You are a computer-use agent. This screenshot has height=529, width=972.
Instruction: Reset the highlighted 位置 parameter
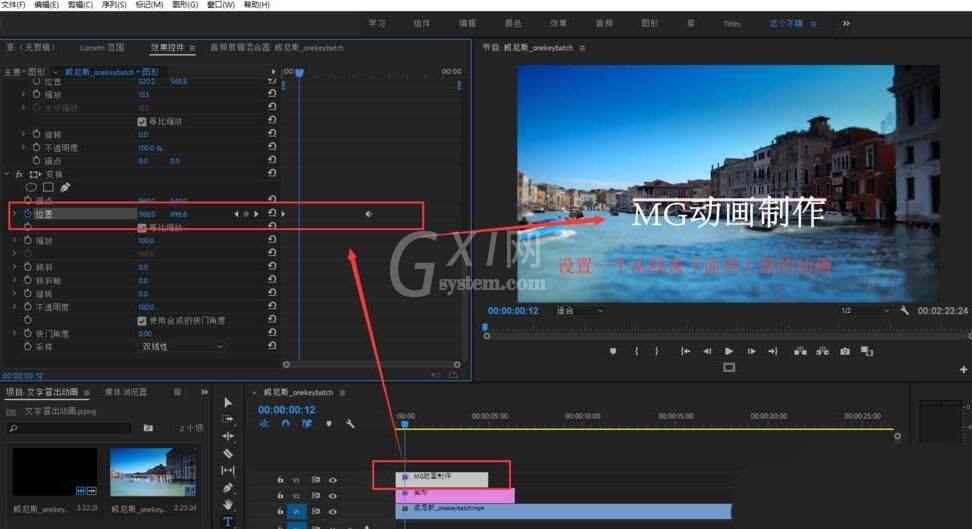pos(272,213)
